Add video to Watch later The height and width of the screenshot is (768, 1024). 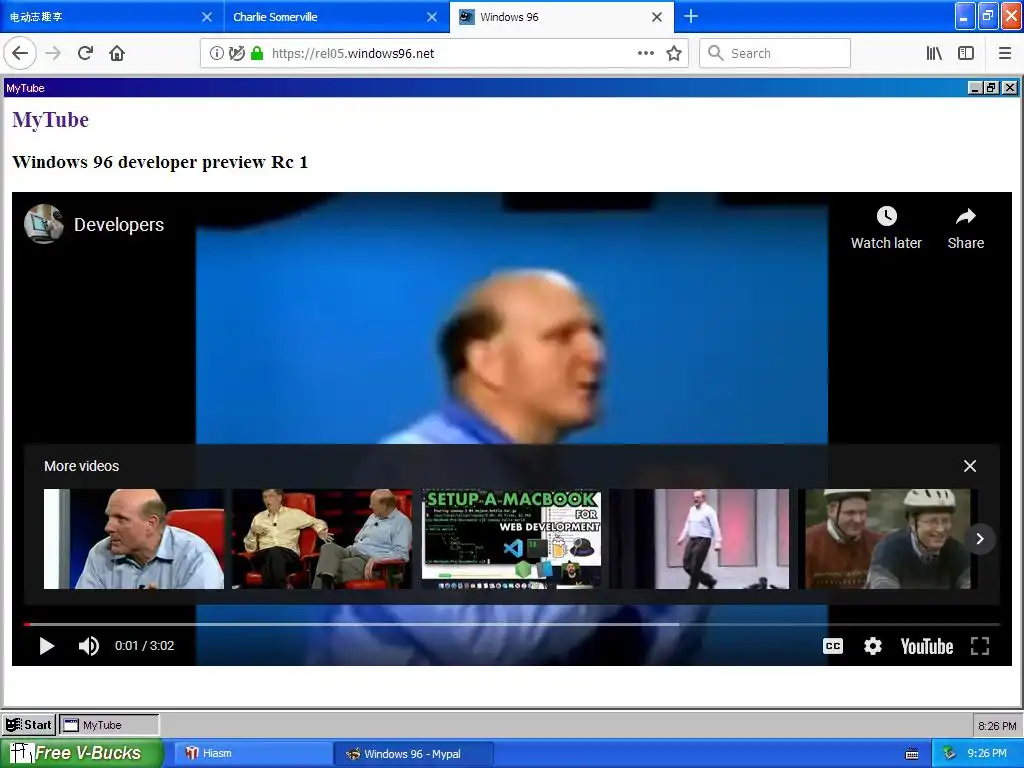pyautogui.click(x=886, y=228)
